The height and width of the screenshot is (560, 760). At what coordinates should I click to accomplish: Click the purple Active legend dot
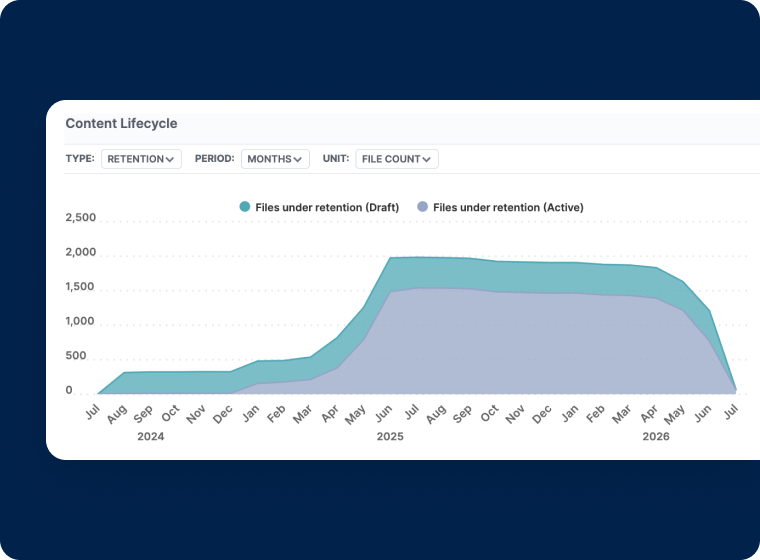[x=422, y=207]
